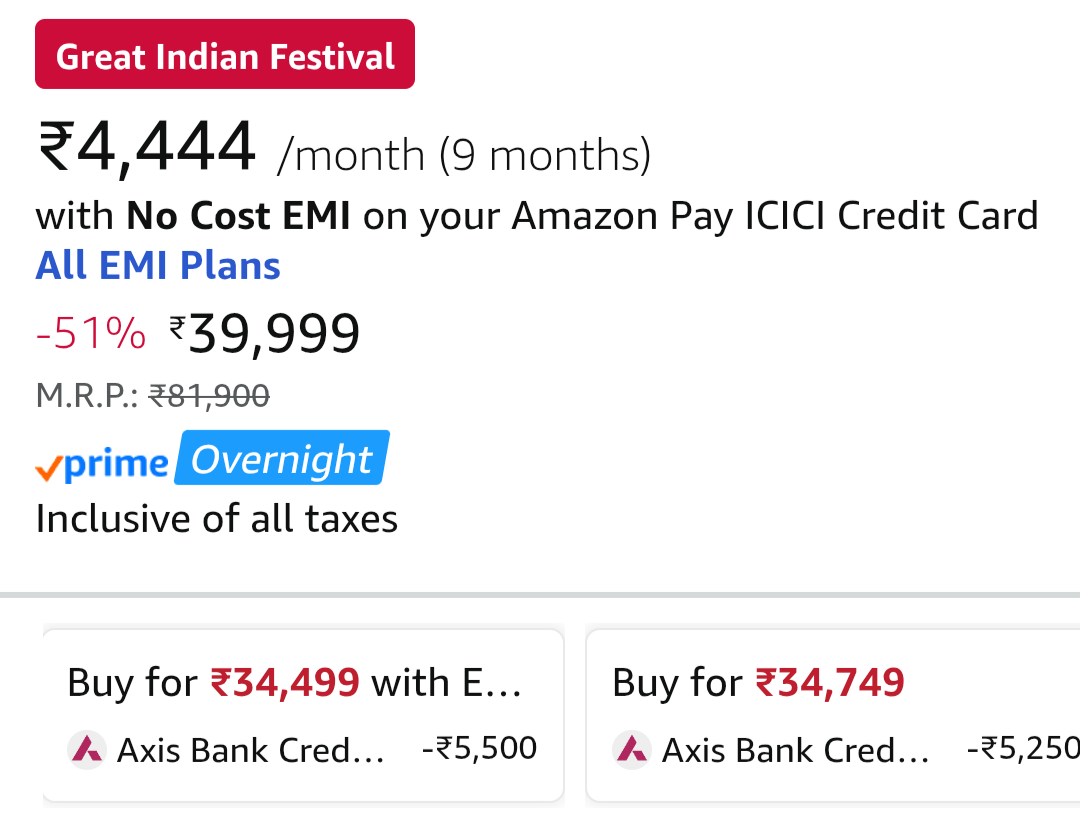Click the Amazon Pay ICICI Credit Card text

click(775, 216)
